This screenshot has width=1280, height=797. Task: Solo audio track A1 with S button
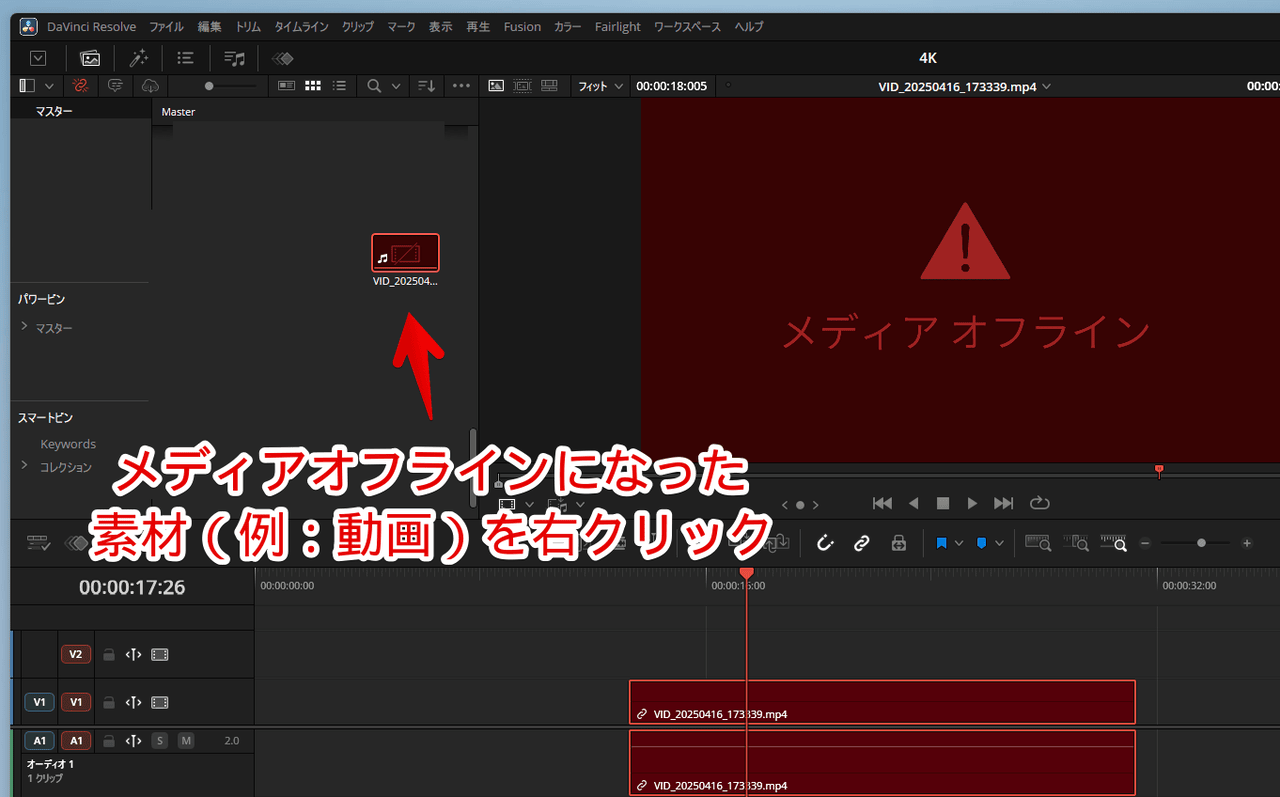pos(160,741)
